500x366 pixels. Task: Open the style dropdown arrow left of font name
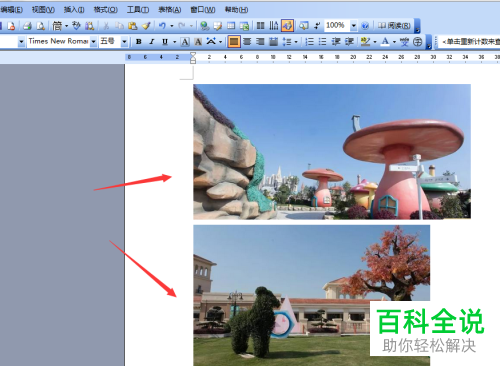coord(21,42)
